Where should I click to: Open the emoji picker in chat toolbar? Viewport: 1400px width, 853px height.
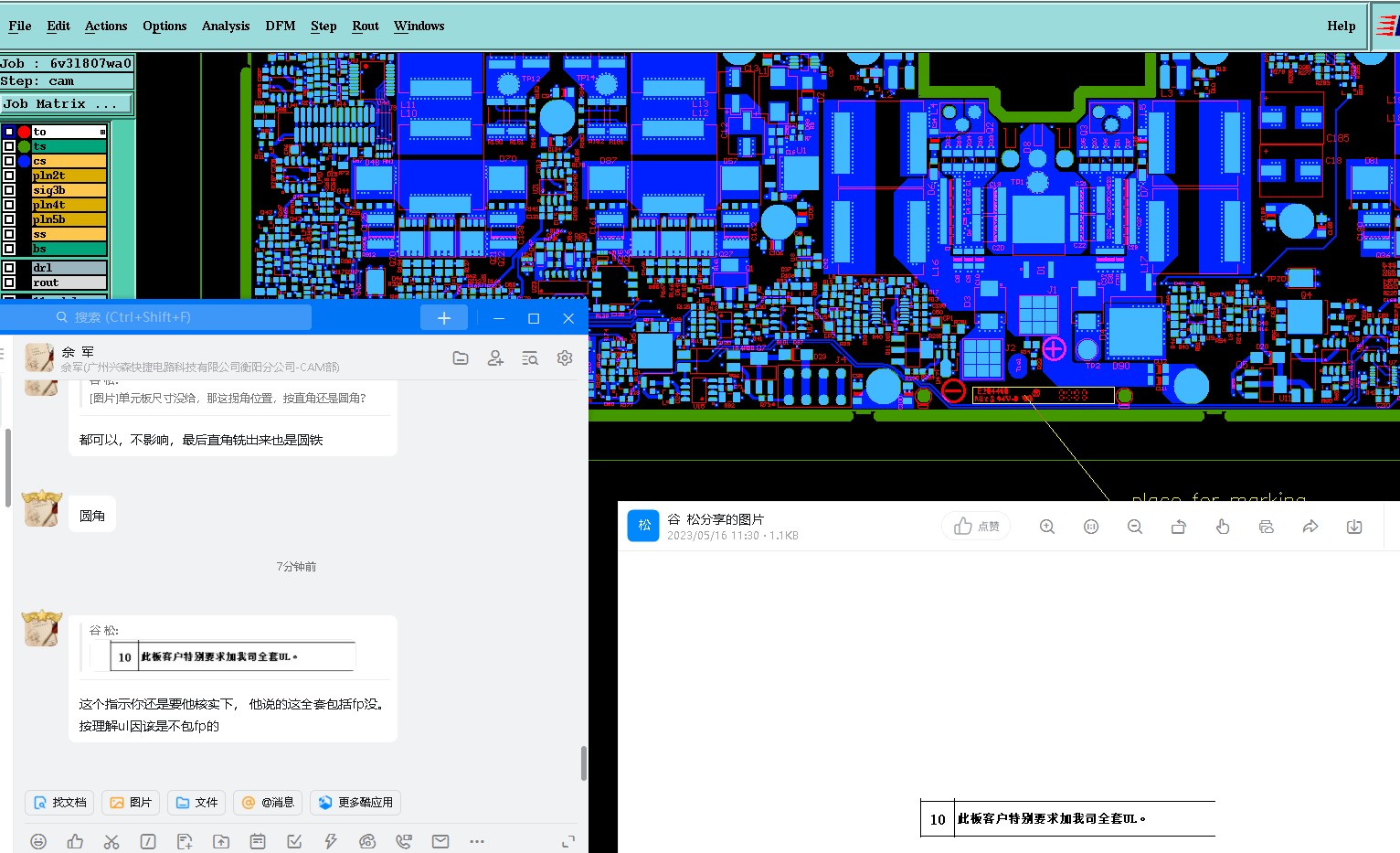38,841
